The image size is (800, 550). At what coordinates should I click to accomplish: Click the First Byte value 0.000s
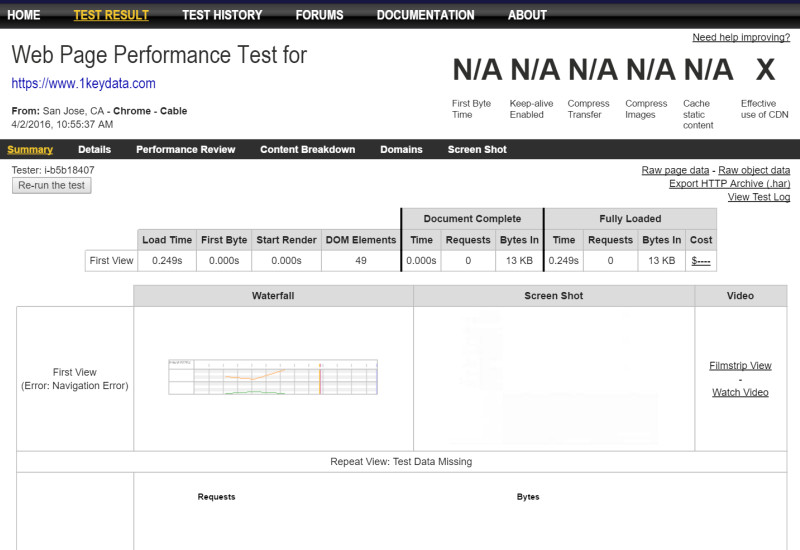(224, 261)
